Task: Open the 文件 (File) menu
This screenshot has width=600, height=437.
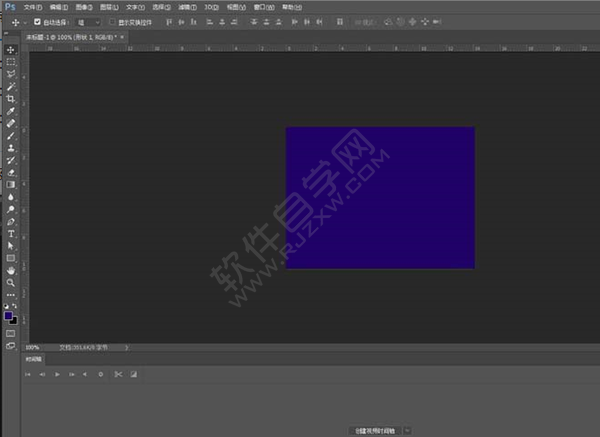Action: click(x=34, y=6)
